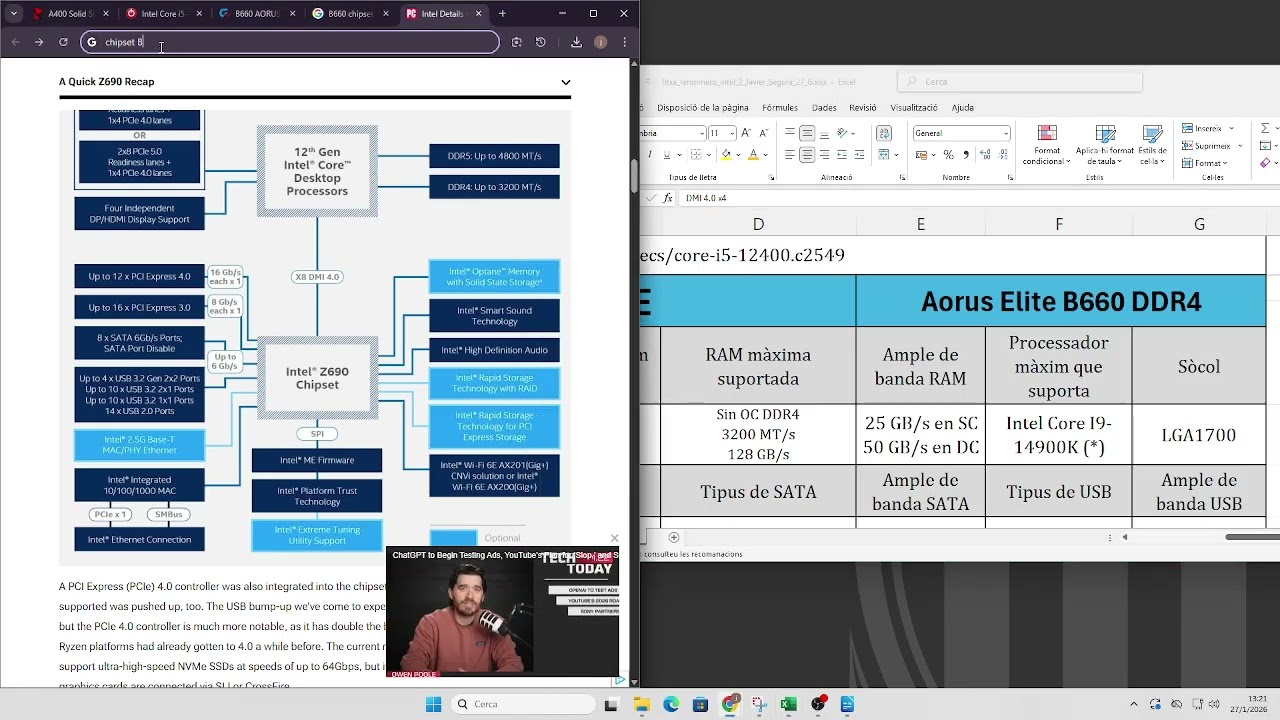
Task: Click insert function fx icon
Action: point(668,198)
